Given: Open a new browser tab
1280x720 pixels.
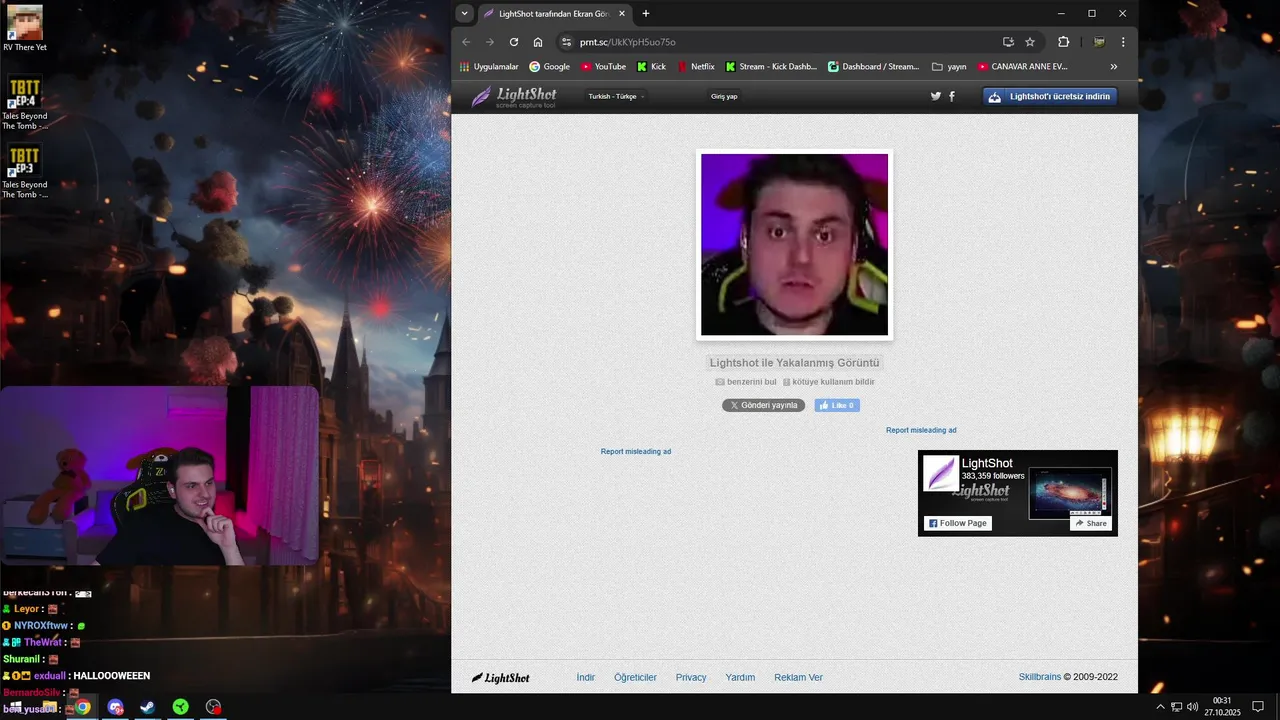Looking at the screenshot, I should click(646, 13).
